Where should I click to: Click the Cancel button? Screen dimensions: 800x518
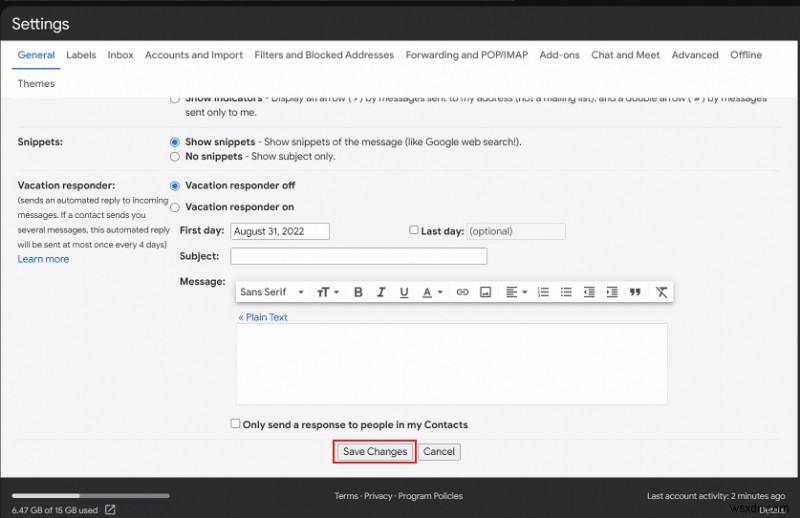[439, 452]
